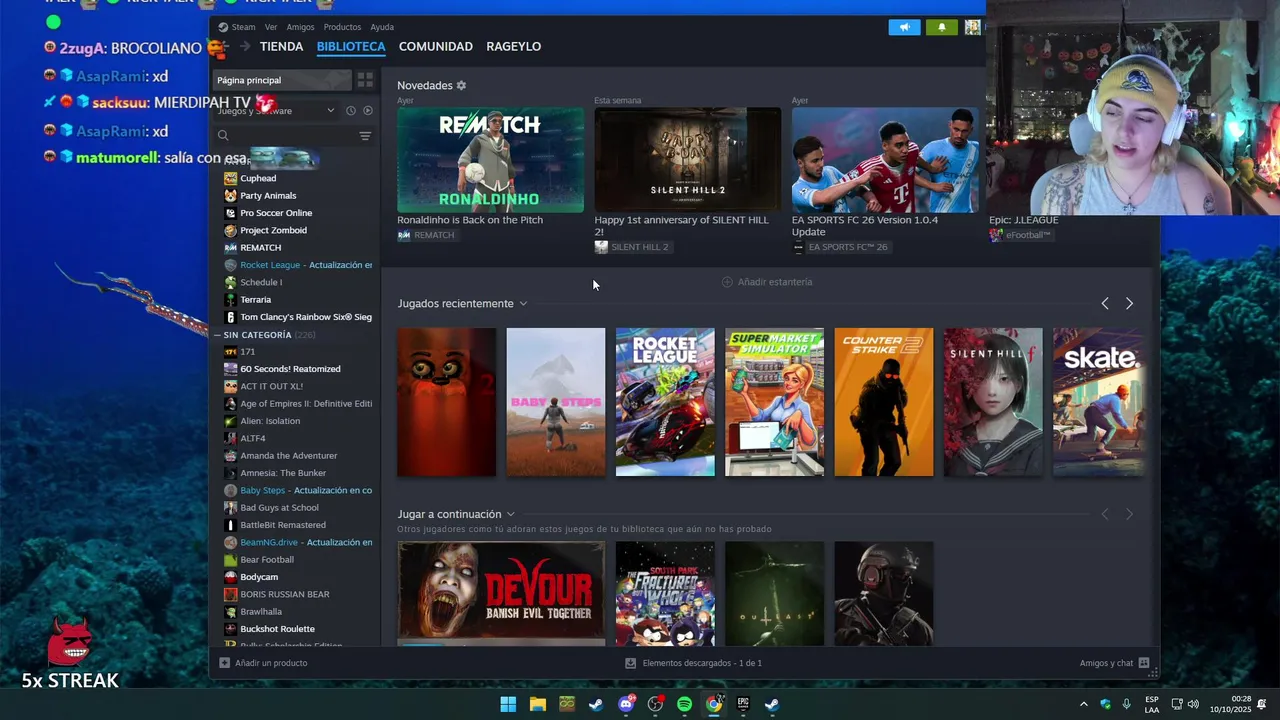1280x720 pixels.
Task: Open Epic Games Launcher from taskbar
Action: (x=743, y=704)
